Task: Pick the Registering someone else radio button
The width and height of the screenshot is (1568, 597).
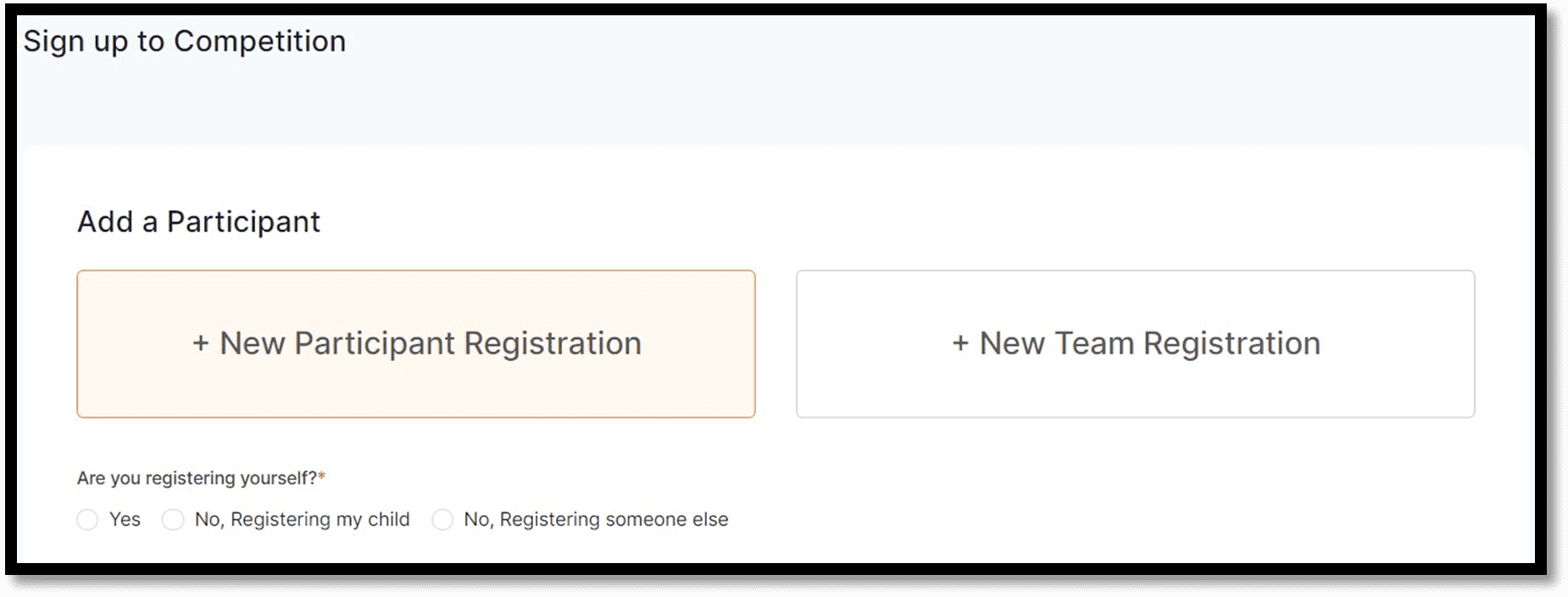Action: pyautogui.click(x=442, y=520)
